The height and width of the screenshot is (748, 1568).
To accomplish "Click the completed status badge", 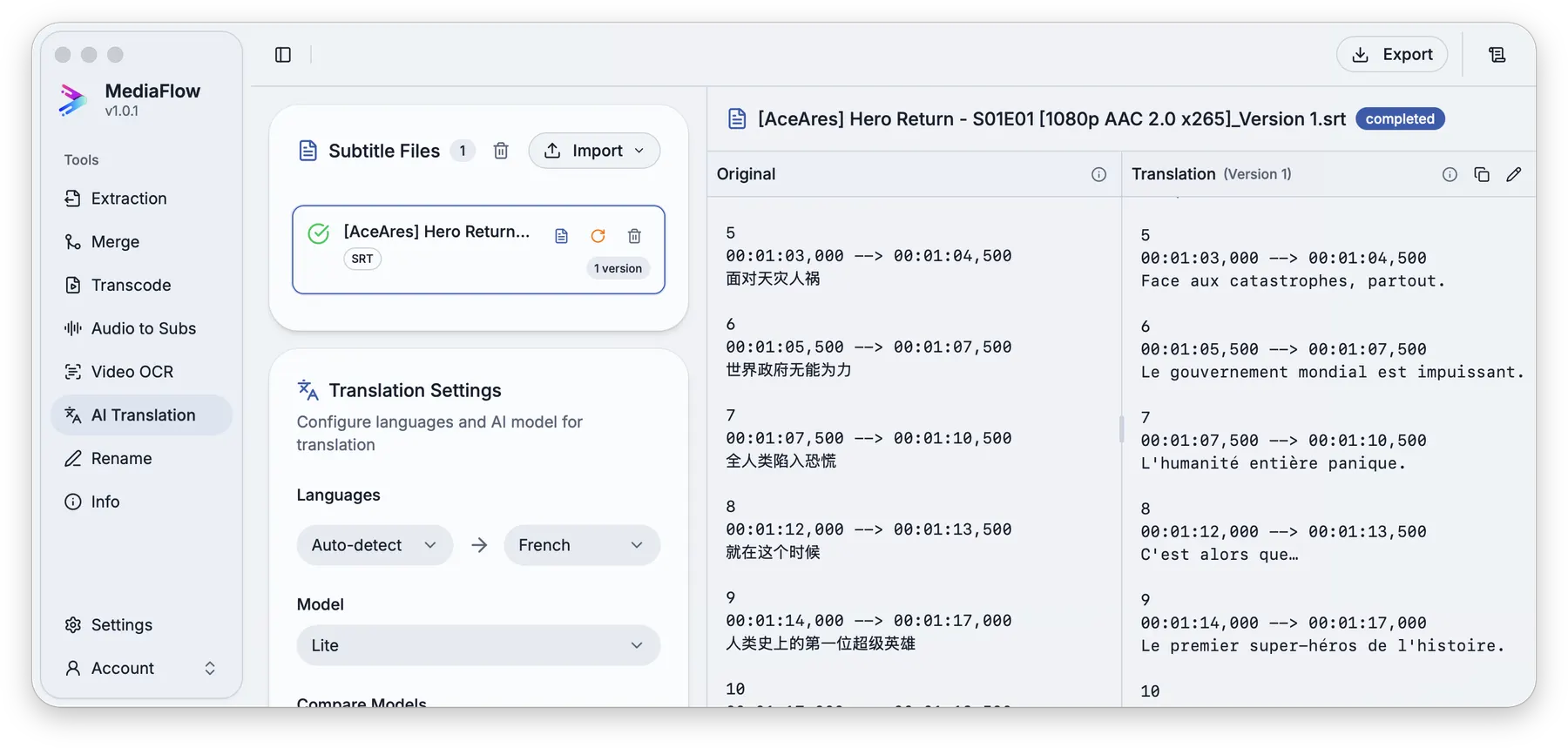I will point(1400,118).
